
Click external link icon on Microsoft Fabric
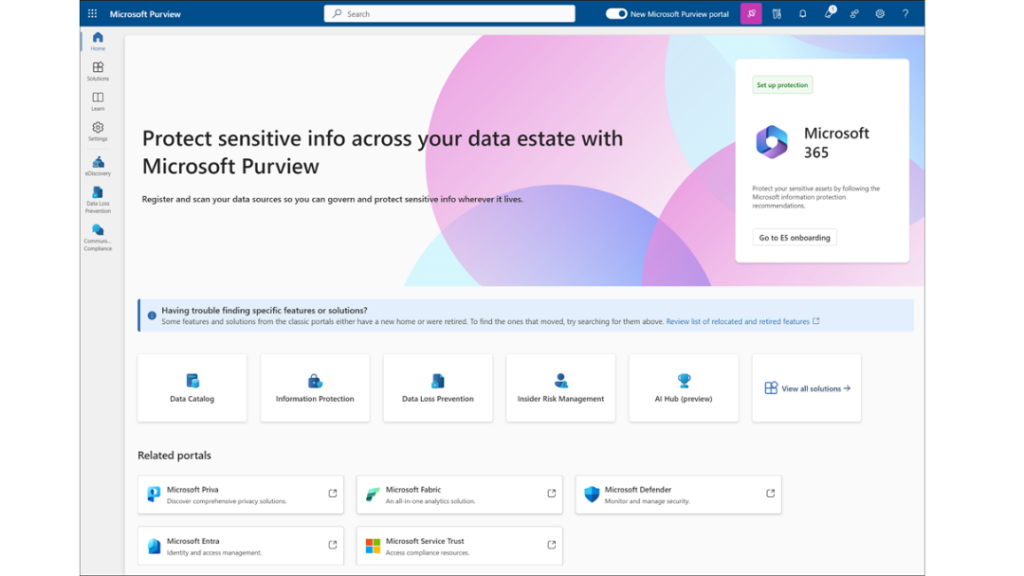pyautogui.click(x=551, y=493)
